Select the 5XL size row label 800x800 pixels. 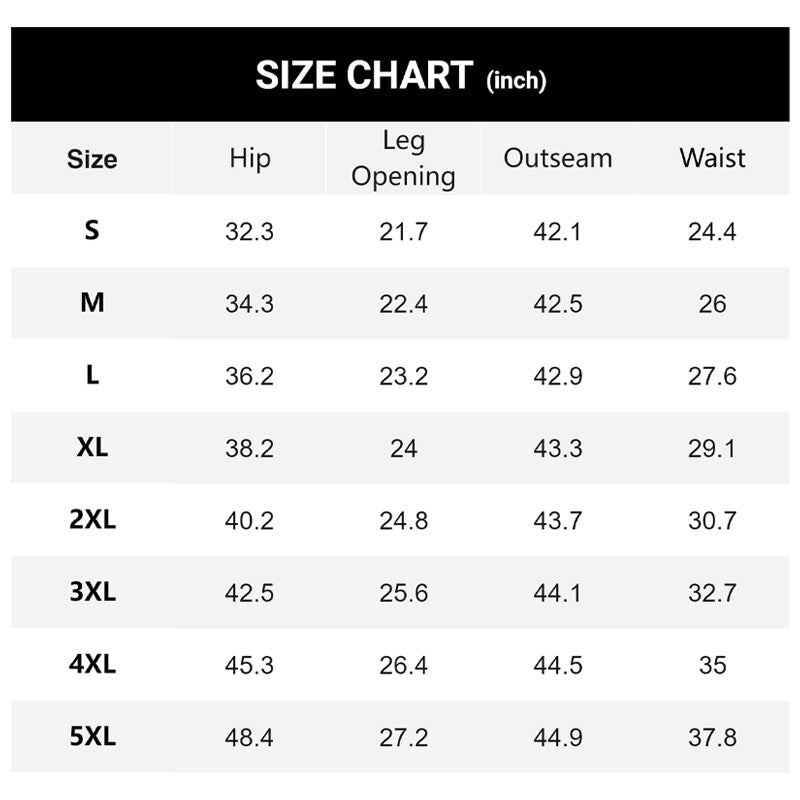click(x=92, y=737)
